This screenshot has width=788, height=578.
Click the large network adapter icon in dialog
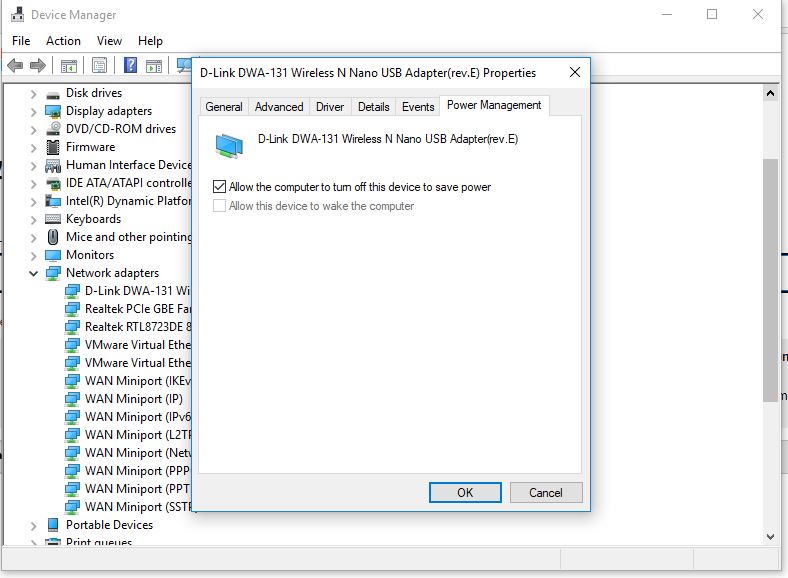point(229,146)
